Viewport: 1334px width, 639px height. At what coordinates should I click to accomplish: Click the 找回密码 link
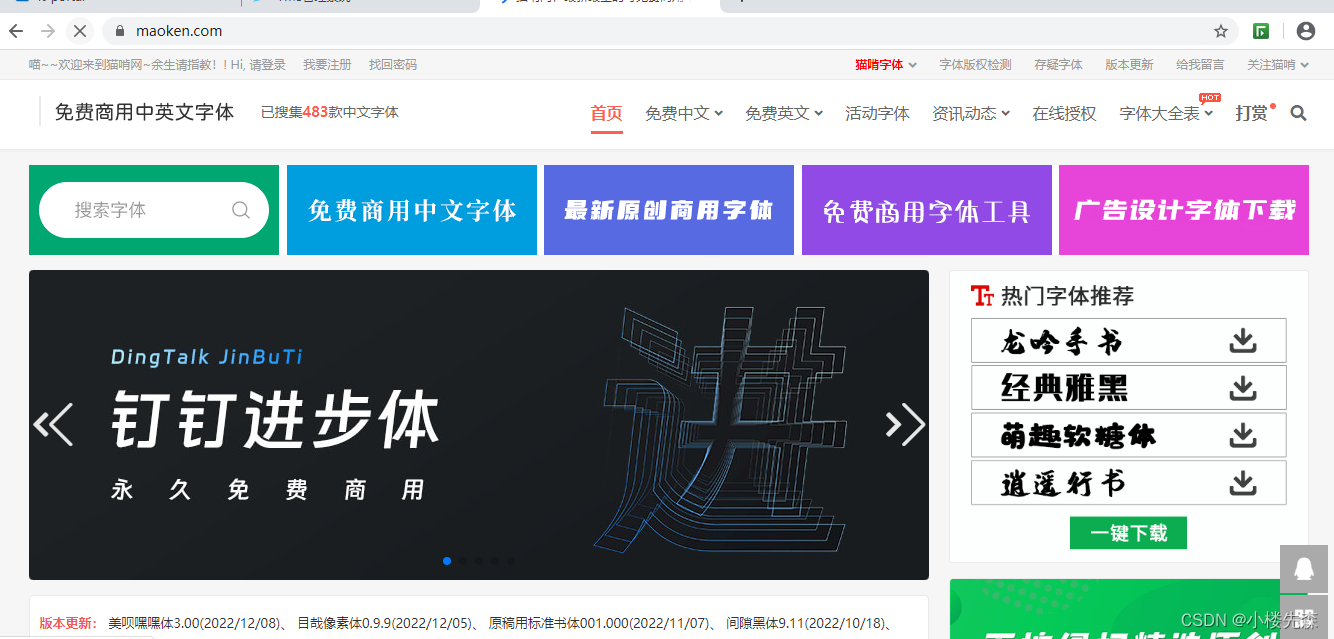(x=393, y=65)
